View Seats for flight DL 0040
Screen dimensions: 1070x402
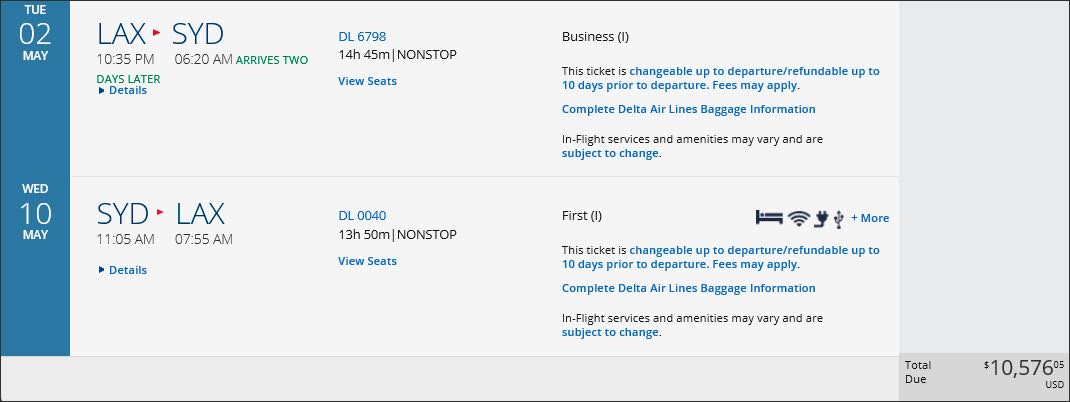[x=367, y=261]
